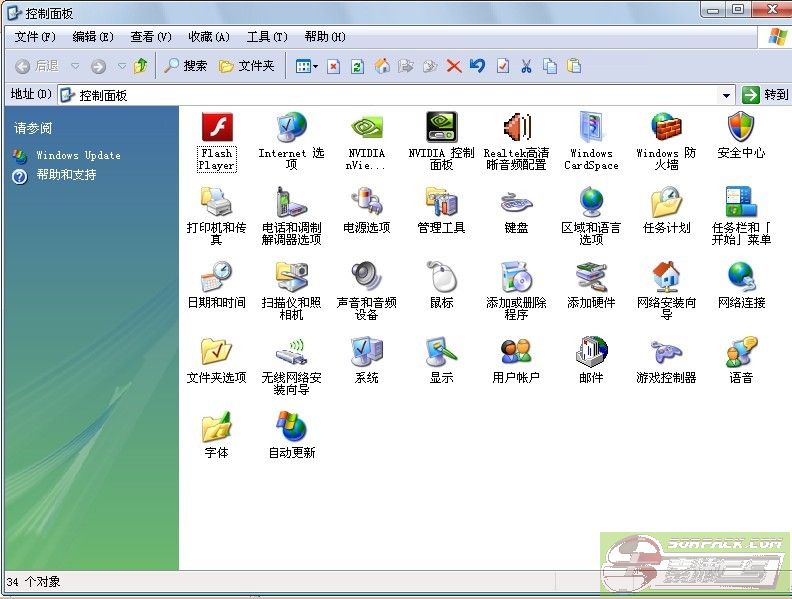The image size is (792, 599).
Task: Click the Windows Update link in sidebar
Action: (78, 155)
